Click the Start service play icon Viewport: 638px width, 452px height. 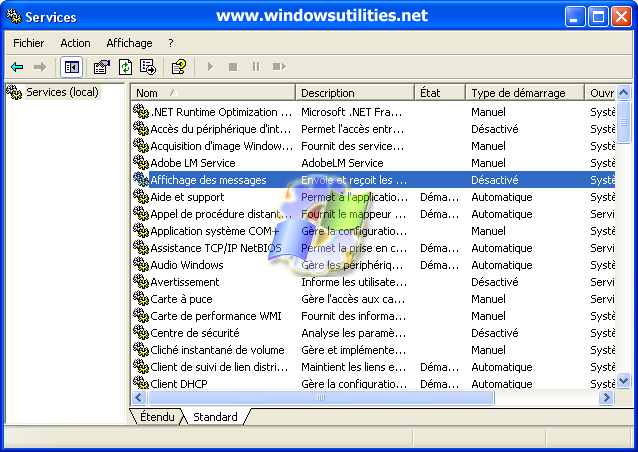click(210, 67)
